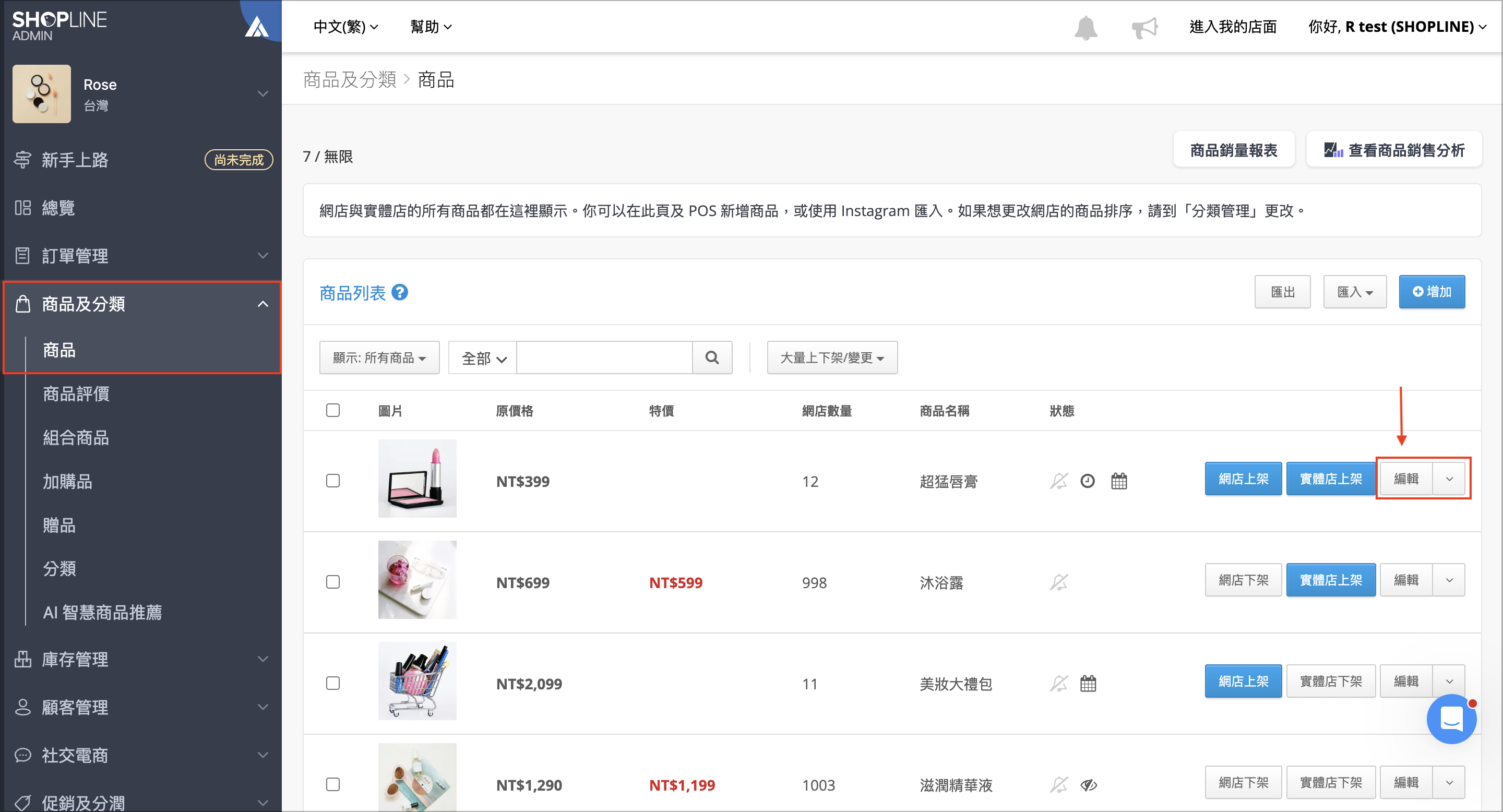The width and height of the screenshot is (1503, 812).
Task: Open the 大量上下架/變更 bulk dropdown
Action: coord(832,357)
